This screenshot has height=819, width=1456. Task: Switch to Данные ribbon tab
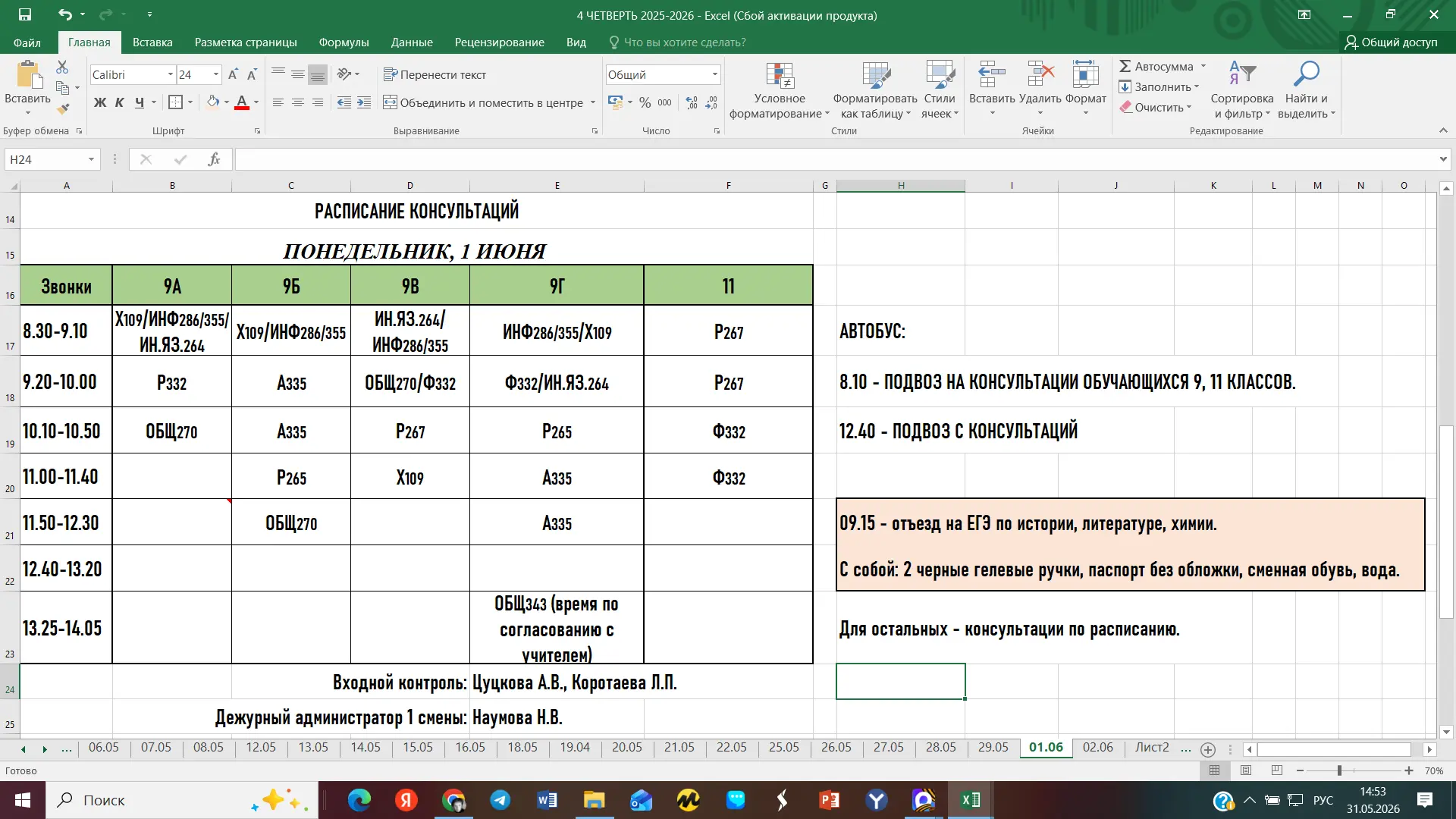click(x=412, y=42)
